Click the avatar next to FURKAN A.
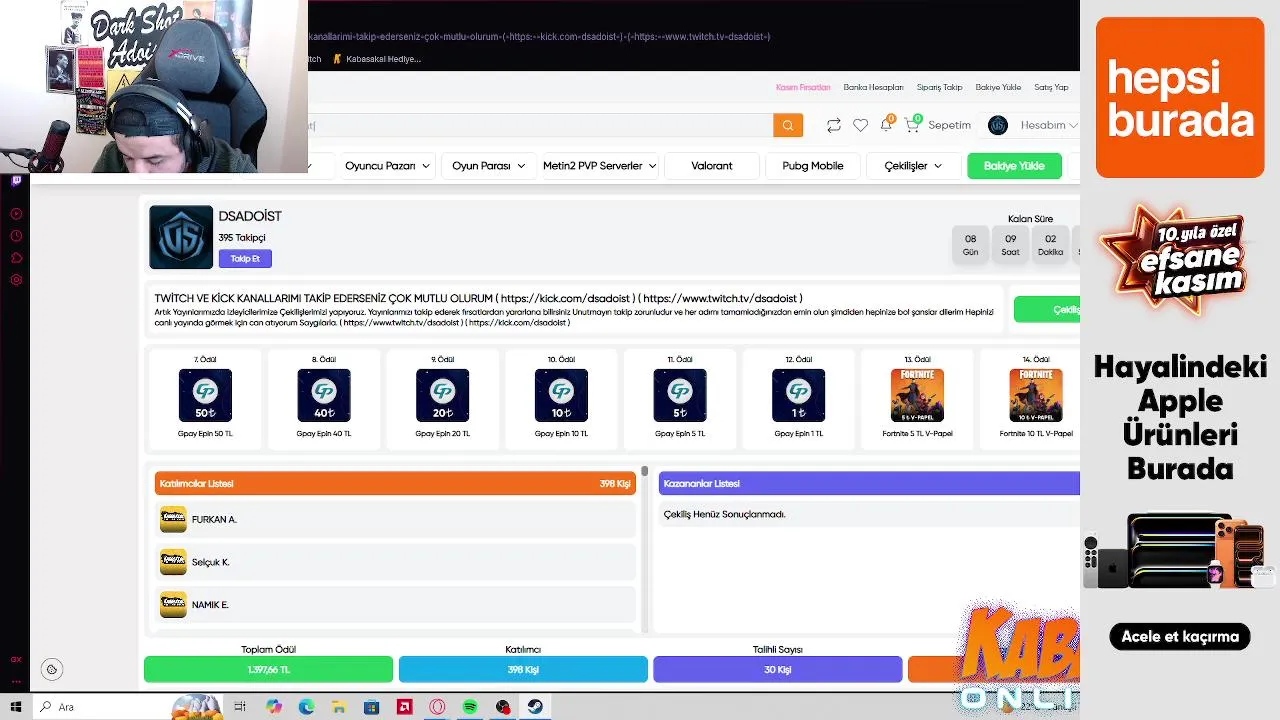 (173, 519)
